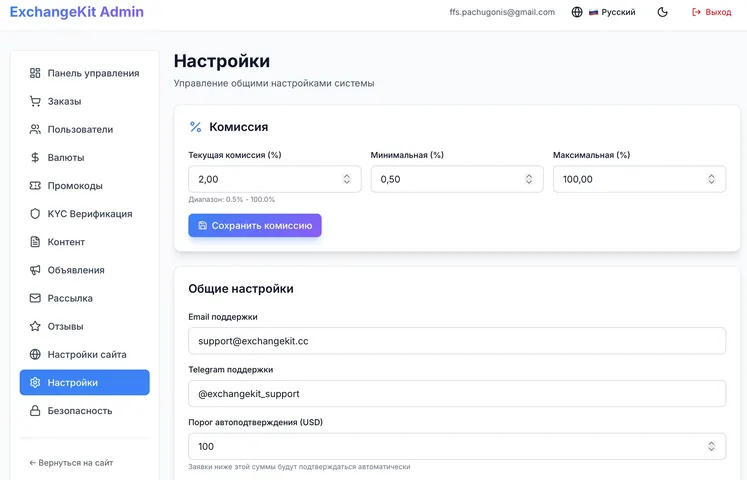Click the dollar sign icon beside Валюты
Viewport: 747px width, 480px height.
pyautogui.click(x=35, y=157)
